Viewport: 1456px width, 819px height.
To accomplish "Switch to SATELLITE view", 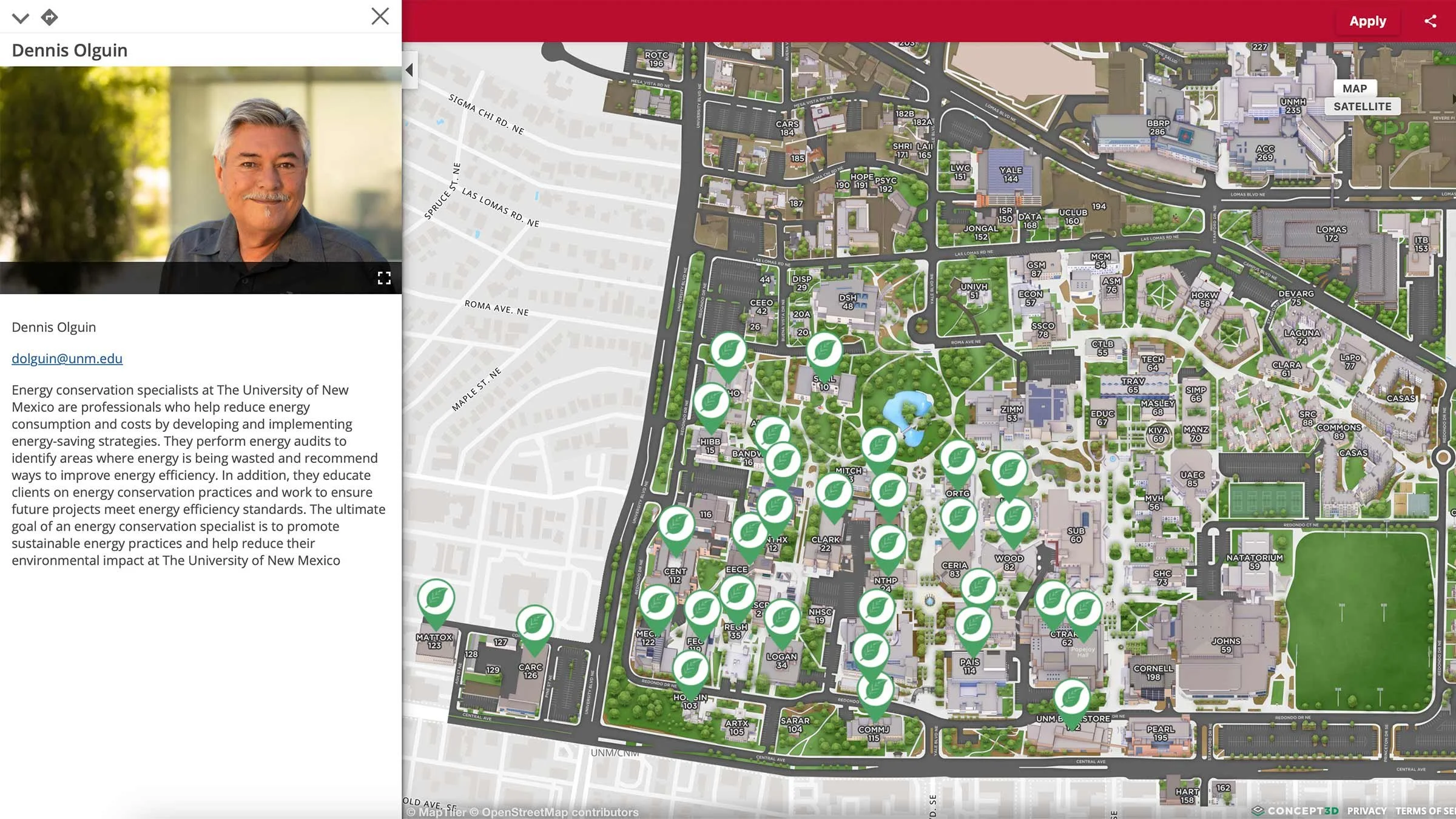I will [1362, 107].
